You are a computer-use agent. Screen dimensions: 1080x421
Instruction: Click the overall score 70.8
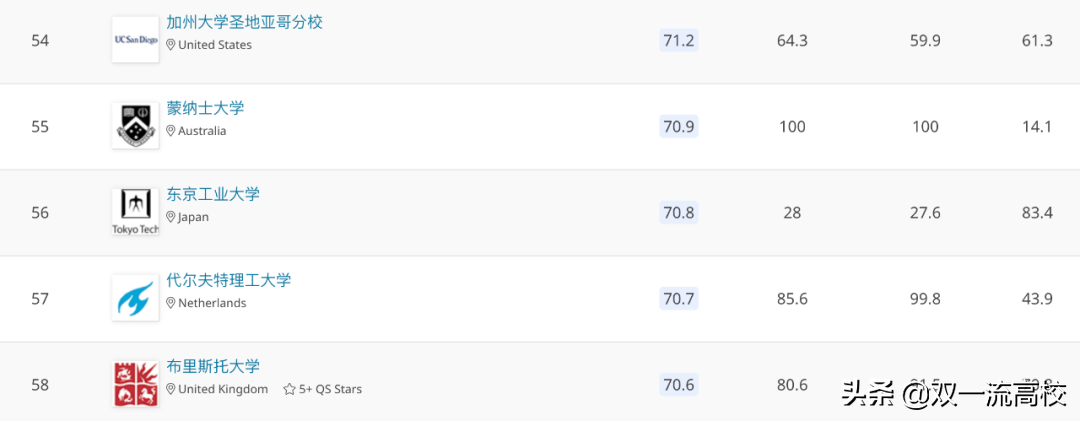pos(679,212)
